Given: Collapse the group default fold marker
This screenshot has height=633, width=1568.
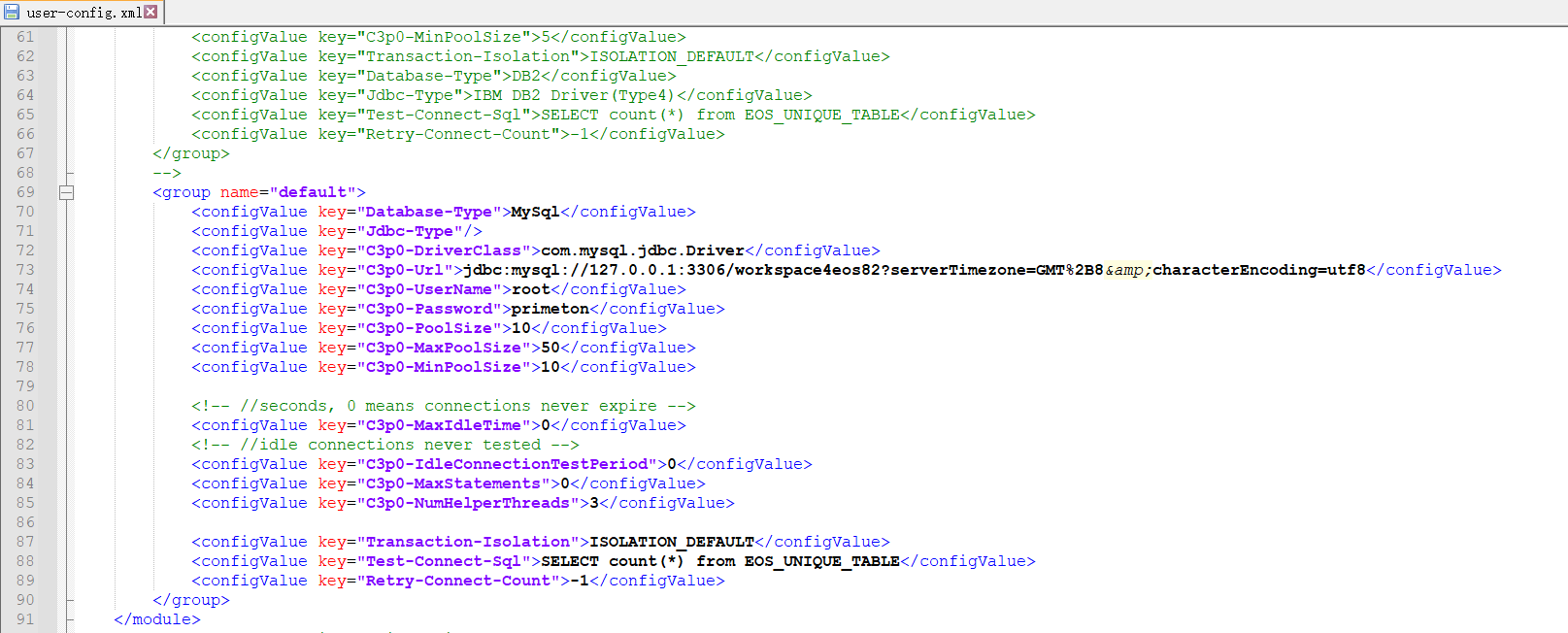Looking at the screenshot, I should 66,192.
